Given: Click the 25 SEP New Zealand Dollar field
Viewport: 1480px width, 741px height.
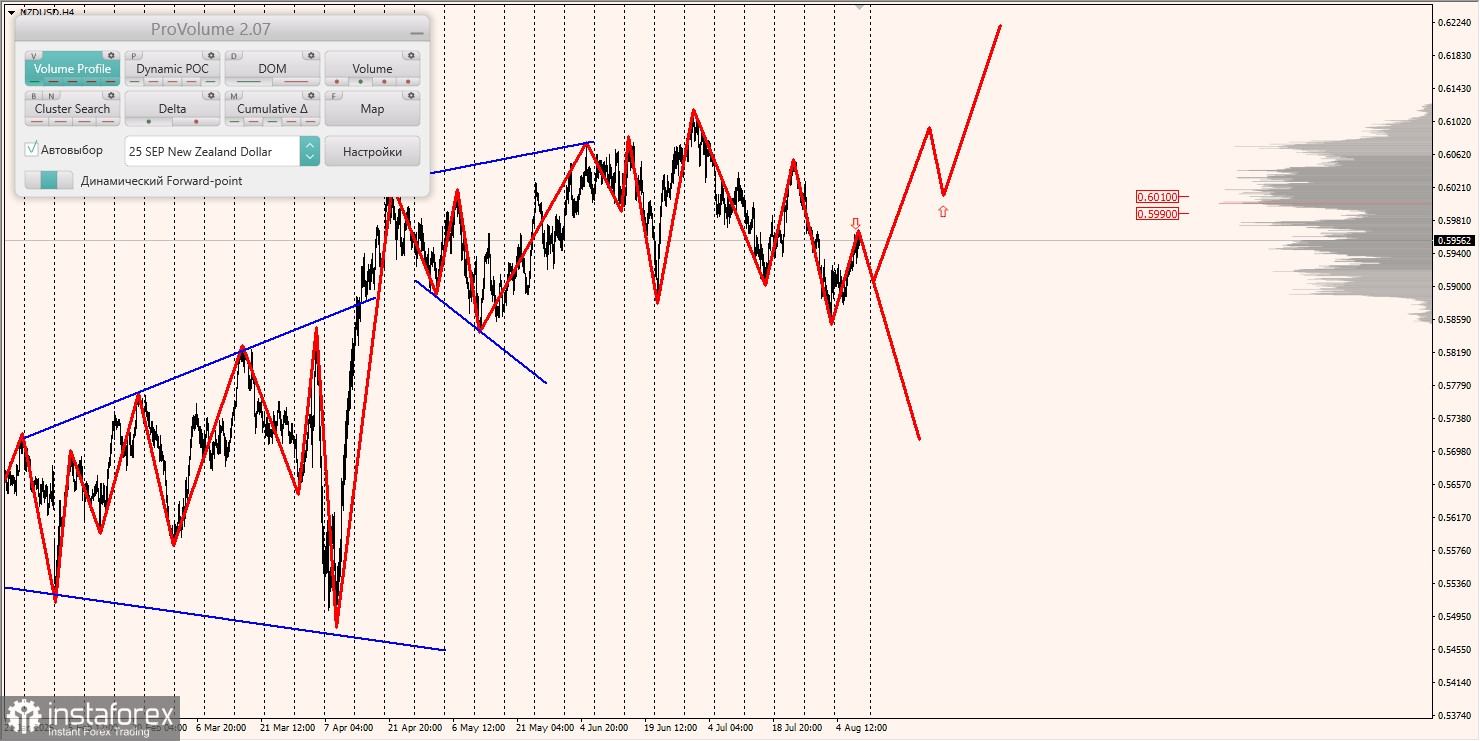Looking at the screenshot, I should pyautogui.click(x=212, y=151).
